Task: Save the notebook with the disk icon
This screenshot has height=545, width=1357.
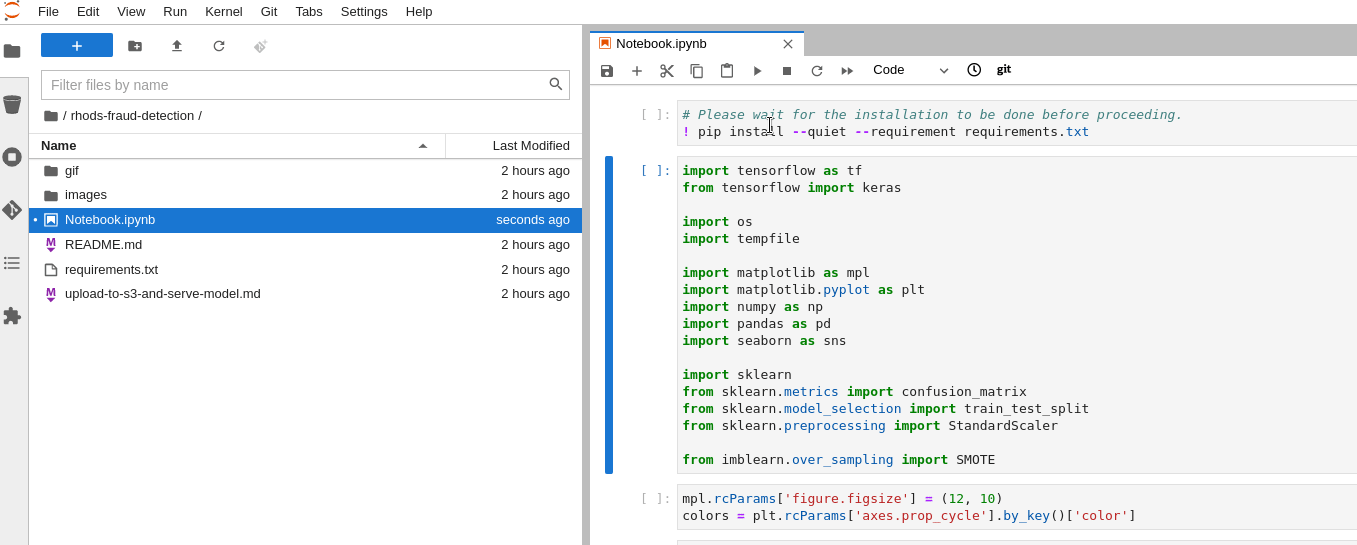Action: (x=607, y=71)
